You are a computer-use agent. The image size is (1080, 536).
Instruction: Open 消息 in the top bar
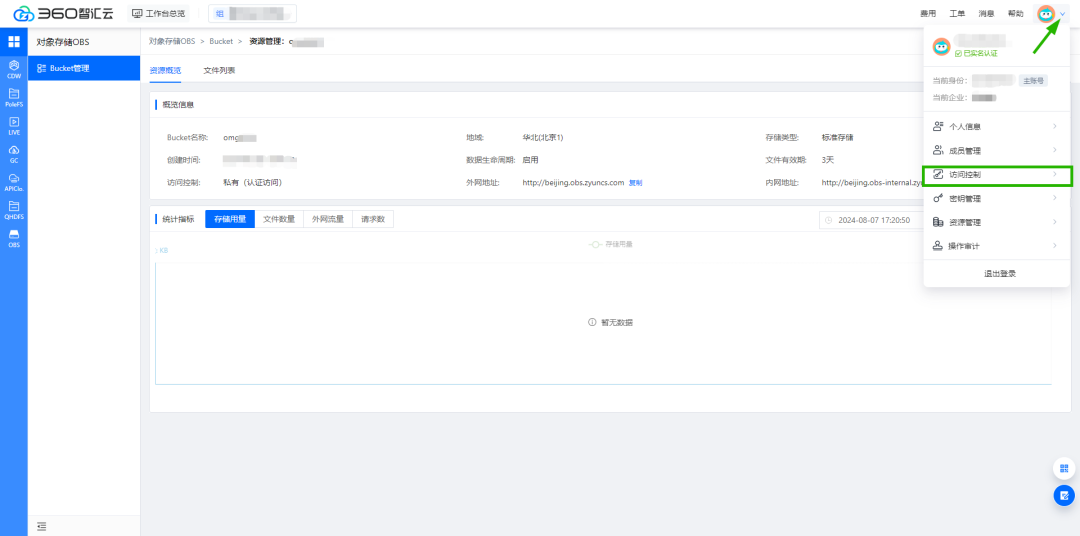click(x=986, y=14)
